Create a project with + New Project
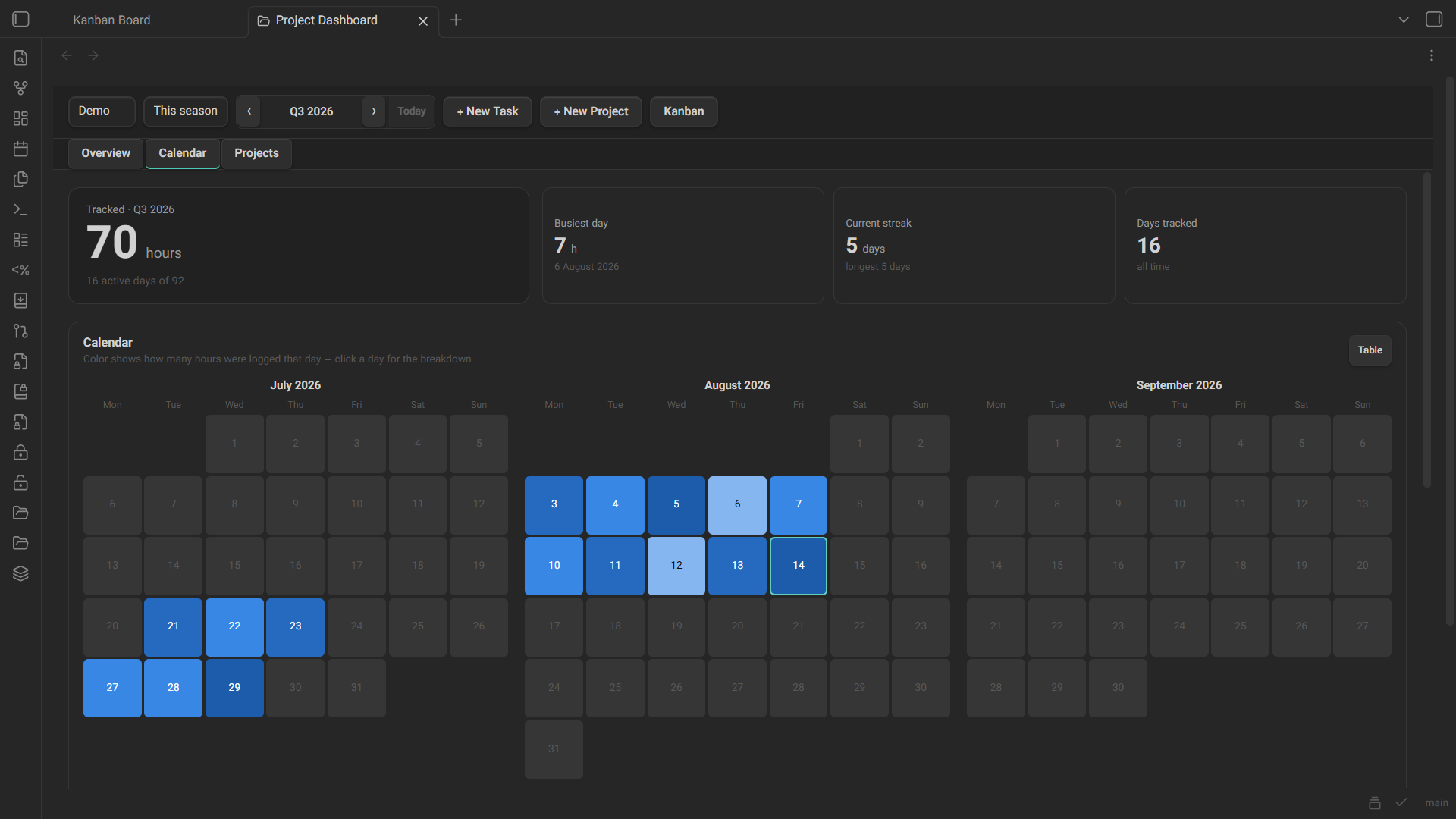Viewport: 1456px width, 819px height. point(591,111)
